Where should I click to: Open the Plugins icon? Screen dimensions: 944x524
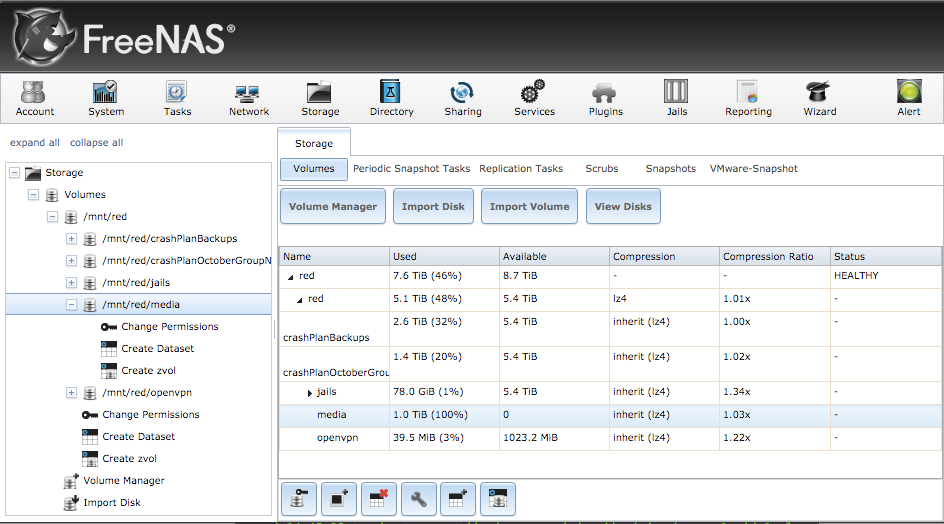coord(606,98)
